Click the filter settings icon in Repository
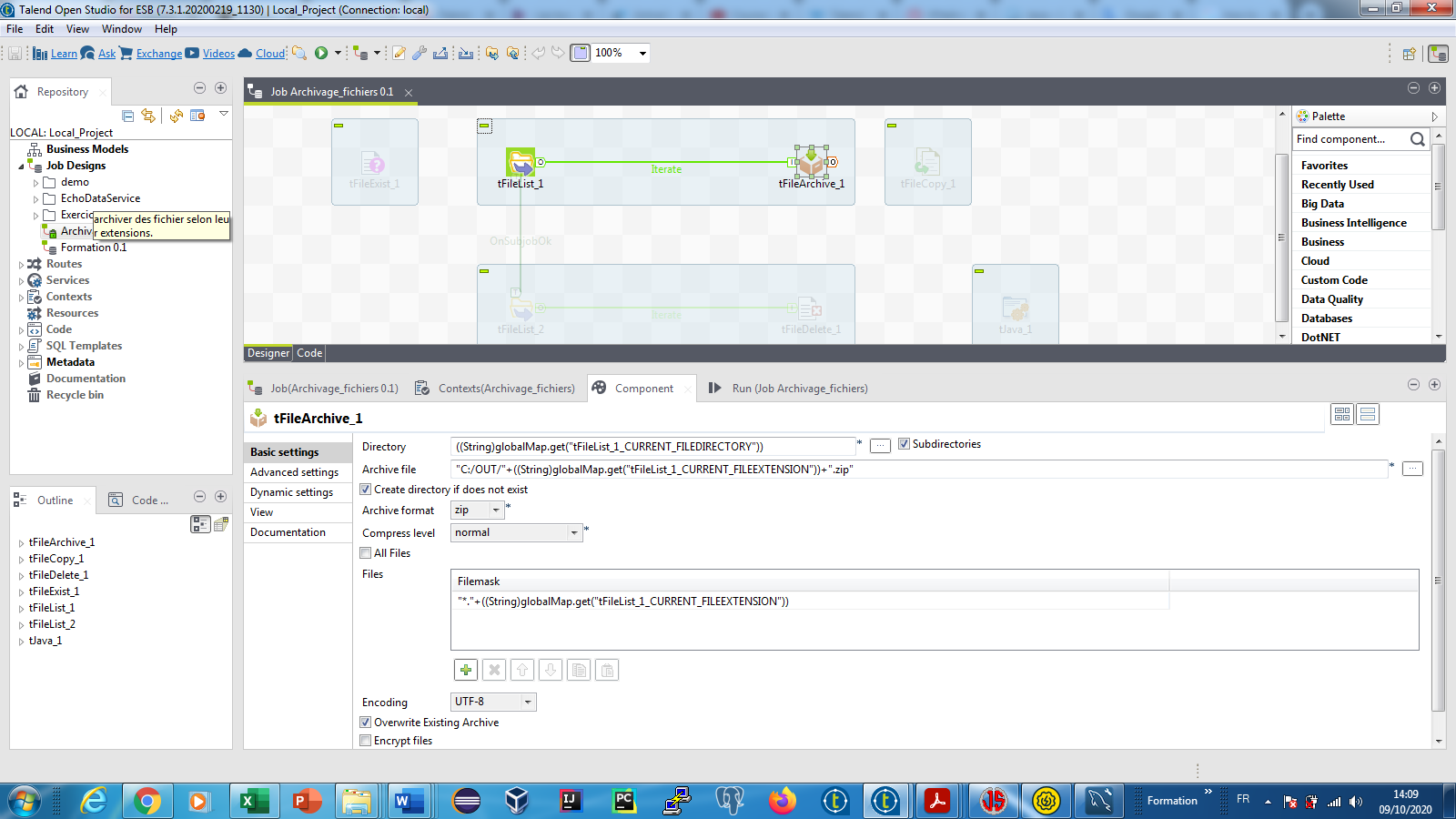The height and width of the screenshot is (819, 1456). pyautogui.click(x=197, y=116)
